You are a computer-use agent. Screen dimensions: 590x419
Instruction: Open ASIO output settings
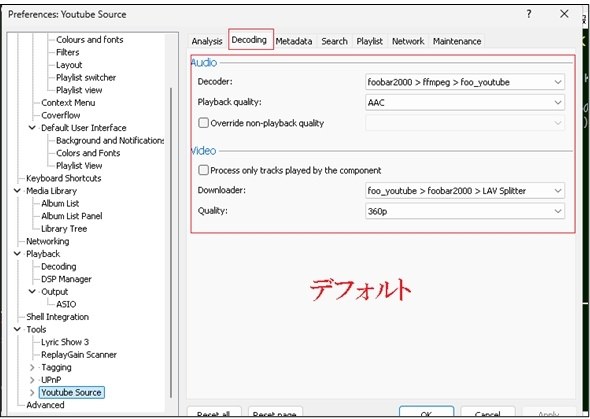pos(66,304)
